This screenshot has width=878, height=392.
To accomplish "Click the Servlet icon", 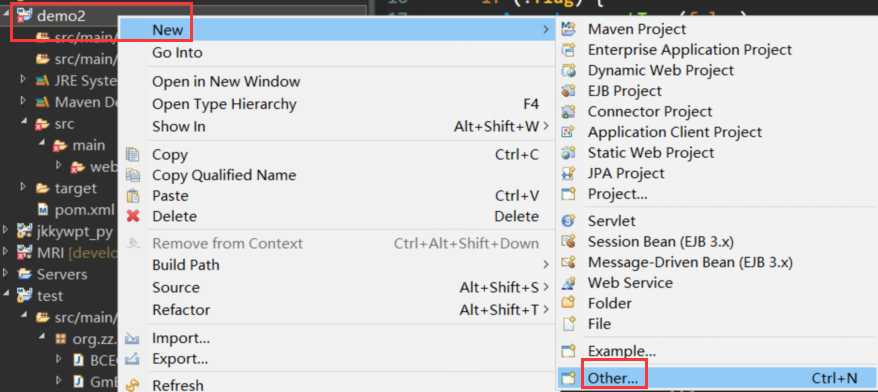I will coord(568,221).
